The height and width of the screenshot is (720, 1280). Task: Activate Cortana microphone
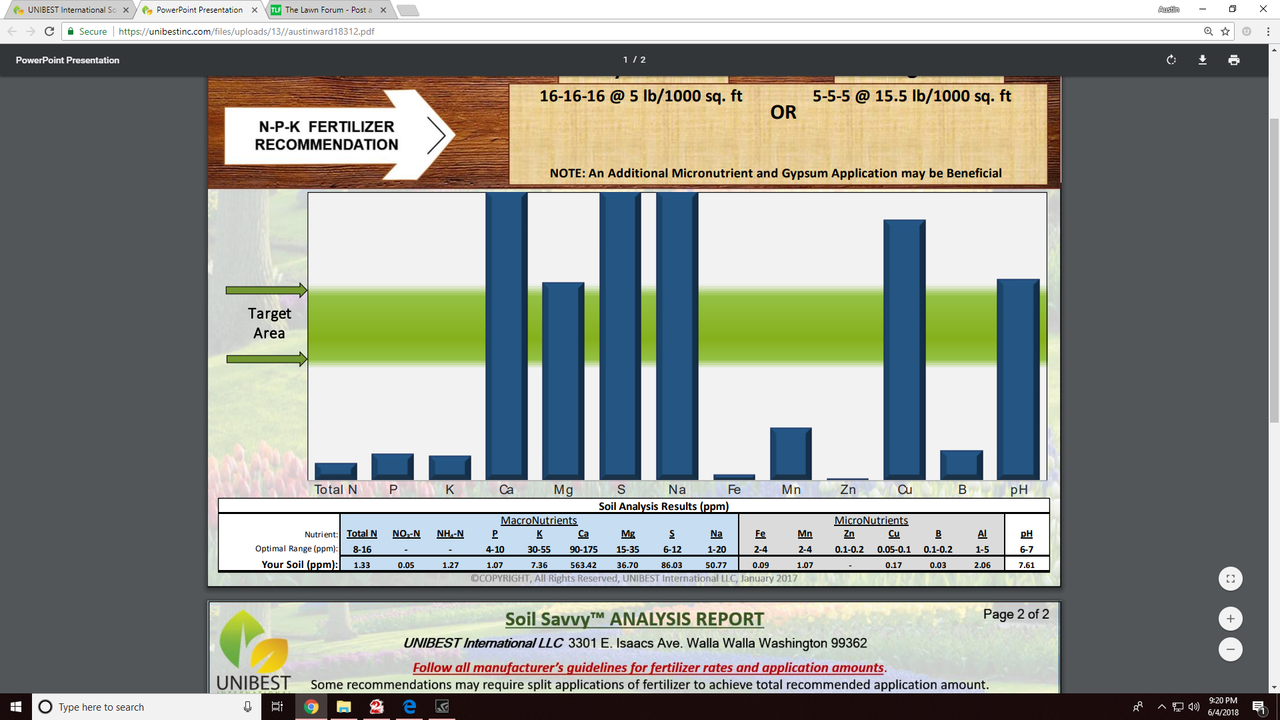pyautogui.click(x=247, y=707)
